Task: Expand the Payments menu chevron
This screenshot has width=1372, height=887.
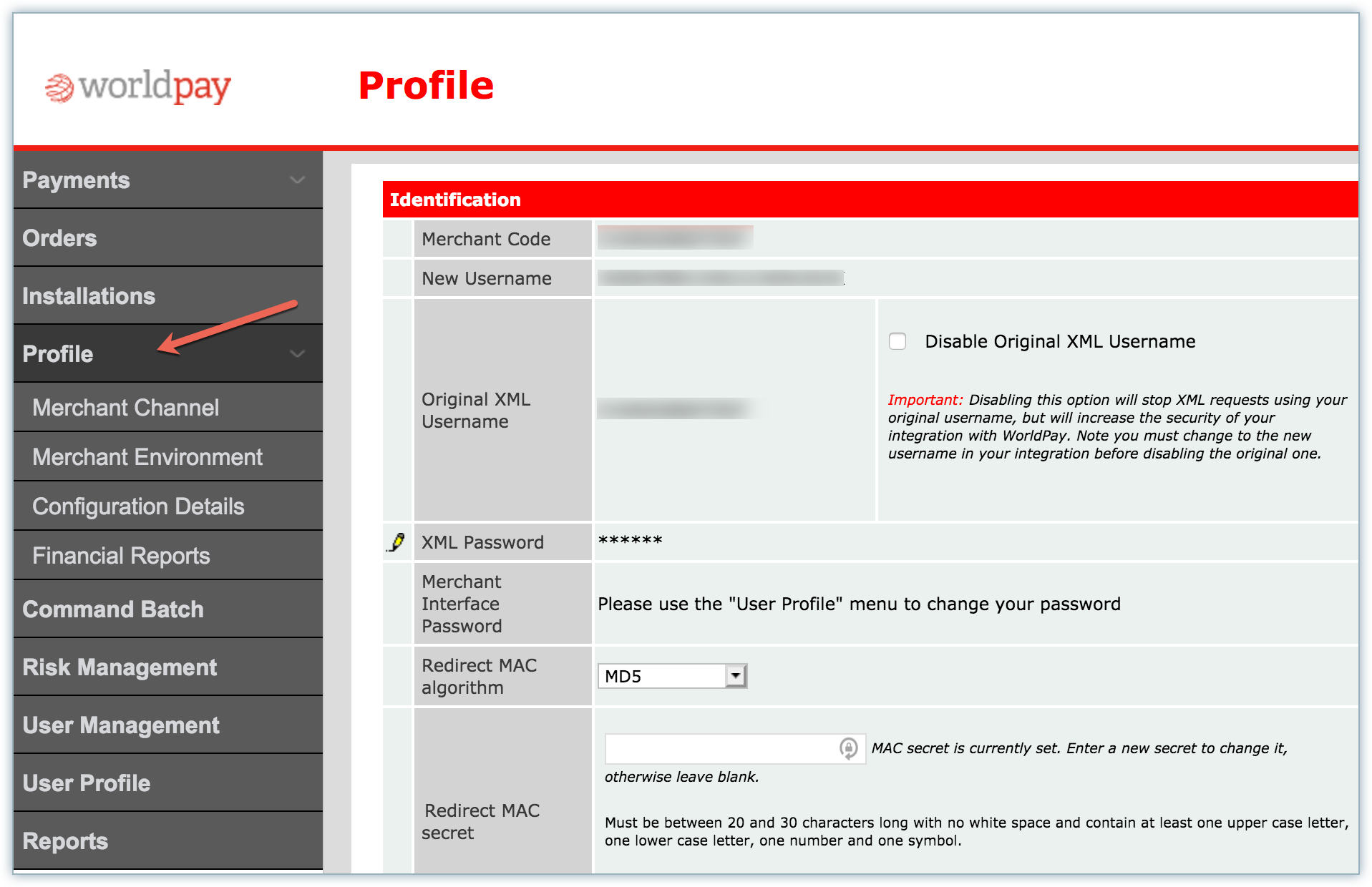Action: click(x=297, y=180)
